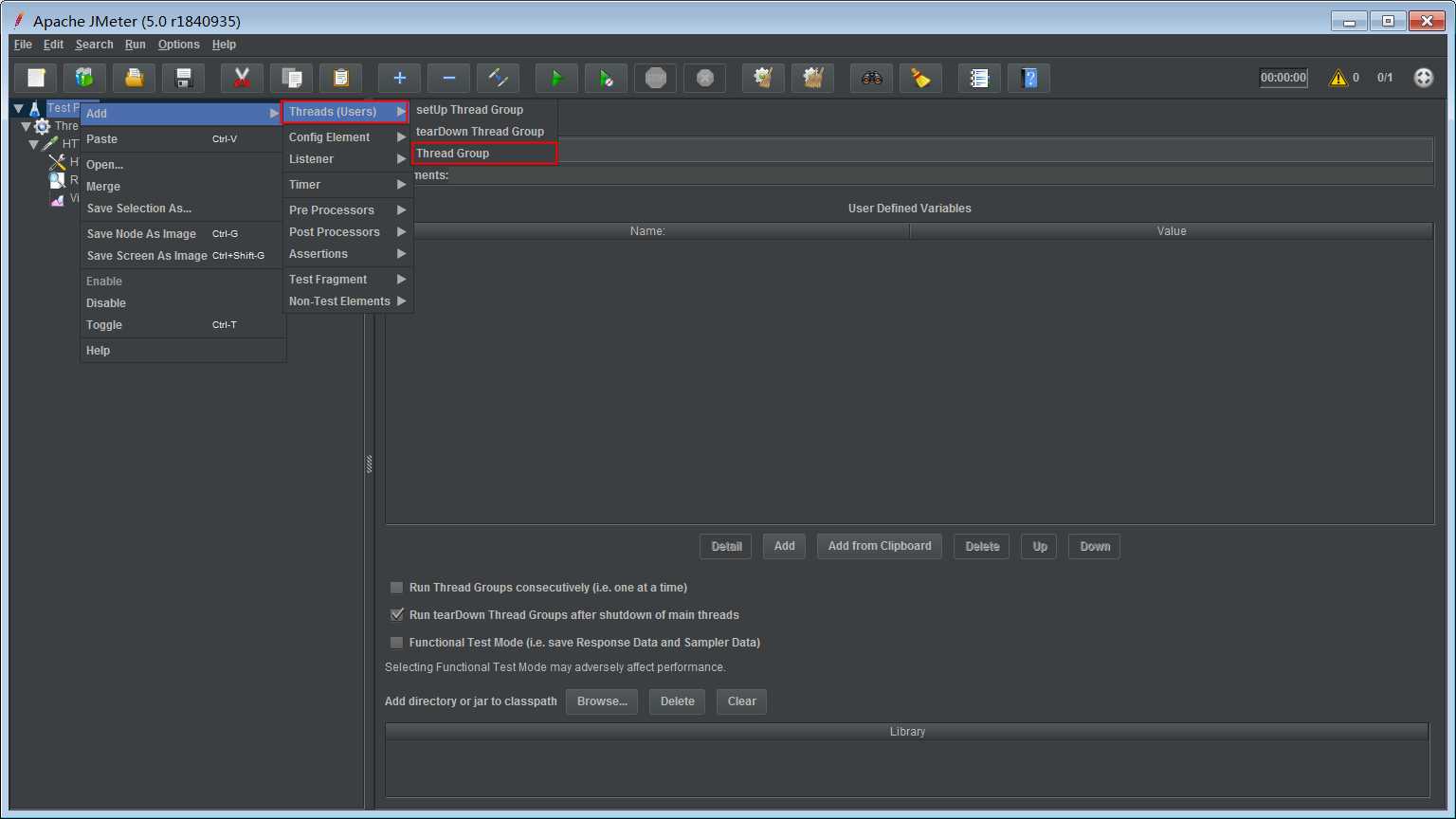Open the Templates toolbar icon
1456x819 pixels.
[85, 78]
